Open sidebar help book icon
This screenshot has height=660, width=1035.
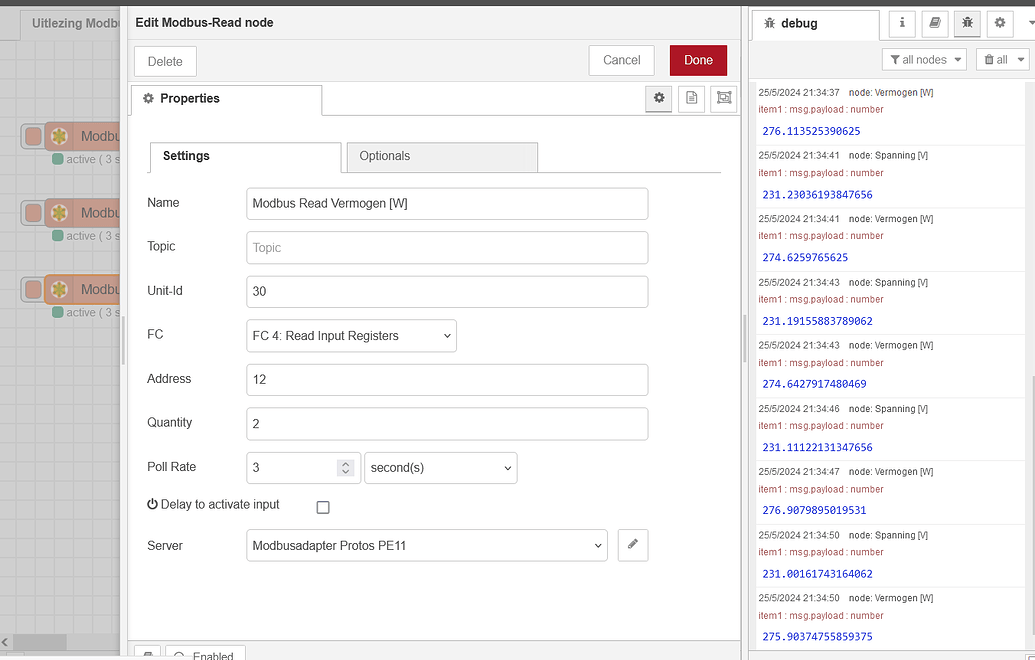pos(935,23)
